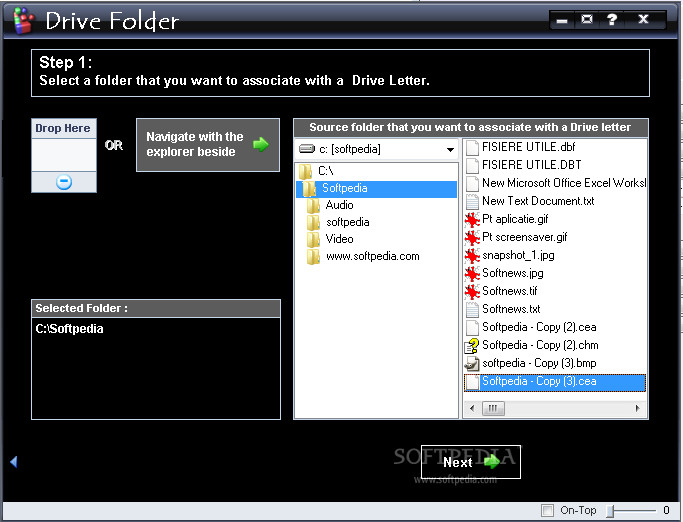
Task: Adjust the transparency slider at bottom right
Action: click(x=611, y=510)
